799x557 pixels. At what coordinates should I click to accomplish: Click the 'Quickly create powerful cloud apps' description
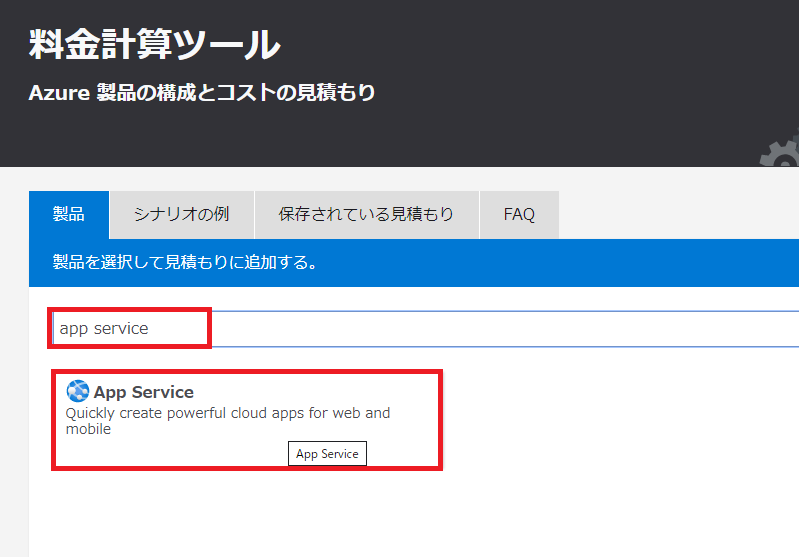point(228,421)
